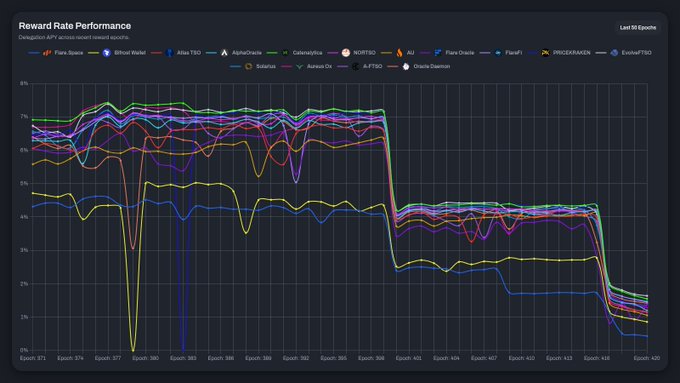Click the Epoch: 383 axis label
Image resolution: width=680 pixels, height=383 pixels.
pos(183,358)
